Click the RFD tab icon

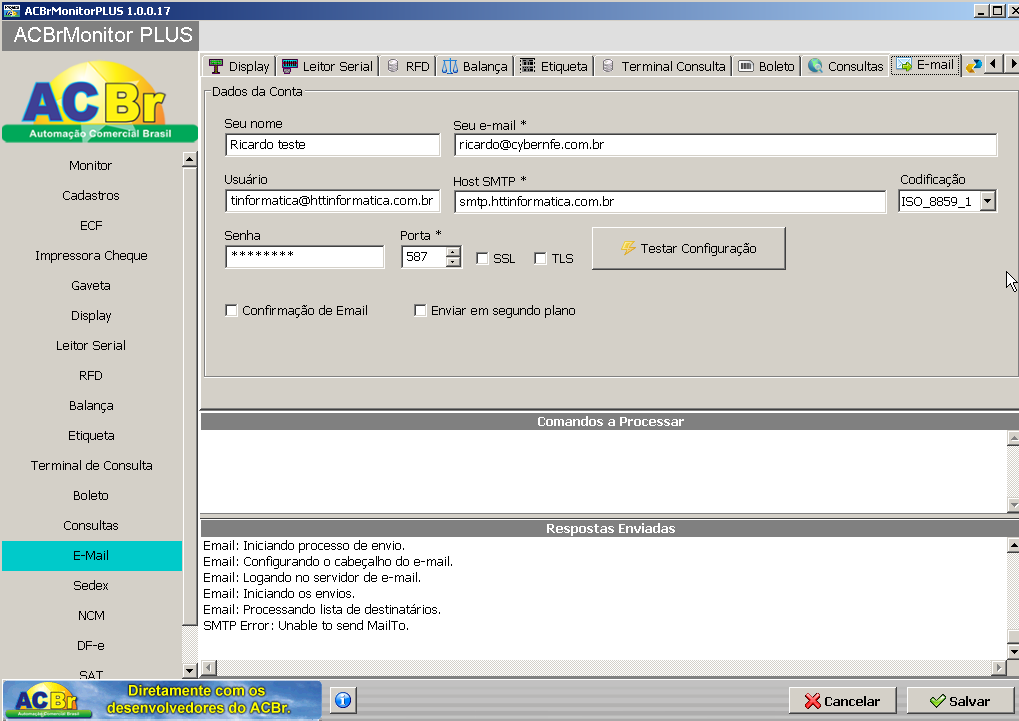pos(393,66)
